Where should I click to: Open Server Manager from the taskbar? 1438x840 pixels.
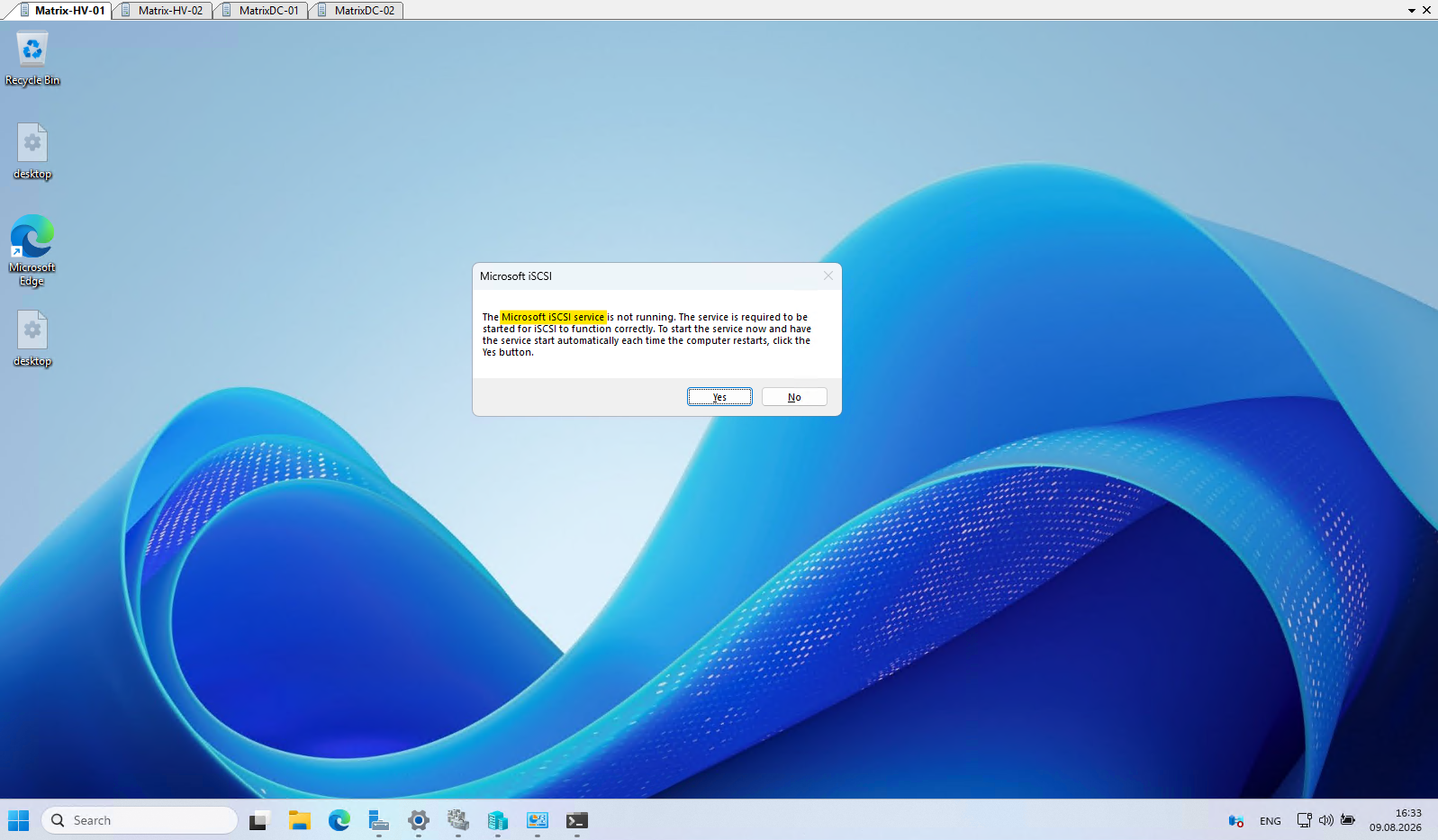pos(379,820)
